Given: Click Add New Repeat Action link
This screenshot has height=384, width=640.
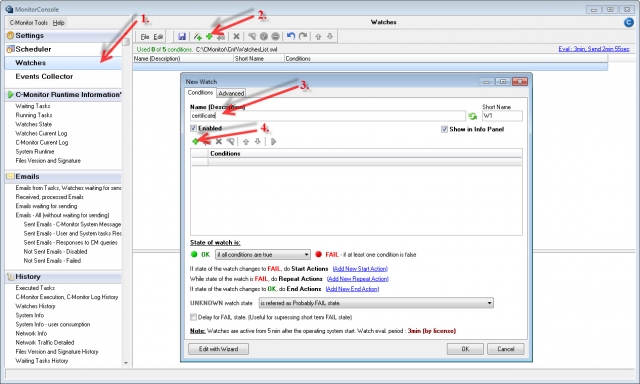Looking at the screenshot, I should [358, 279].
